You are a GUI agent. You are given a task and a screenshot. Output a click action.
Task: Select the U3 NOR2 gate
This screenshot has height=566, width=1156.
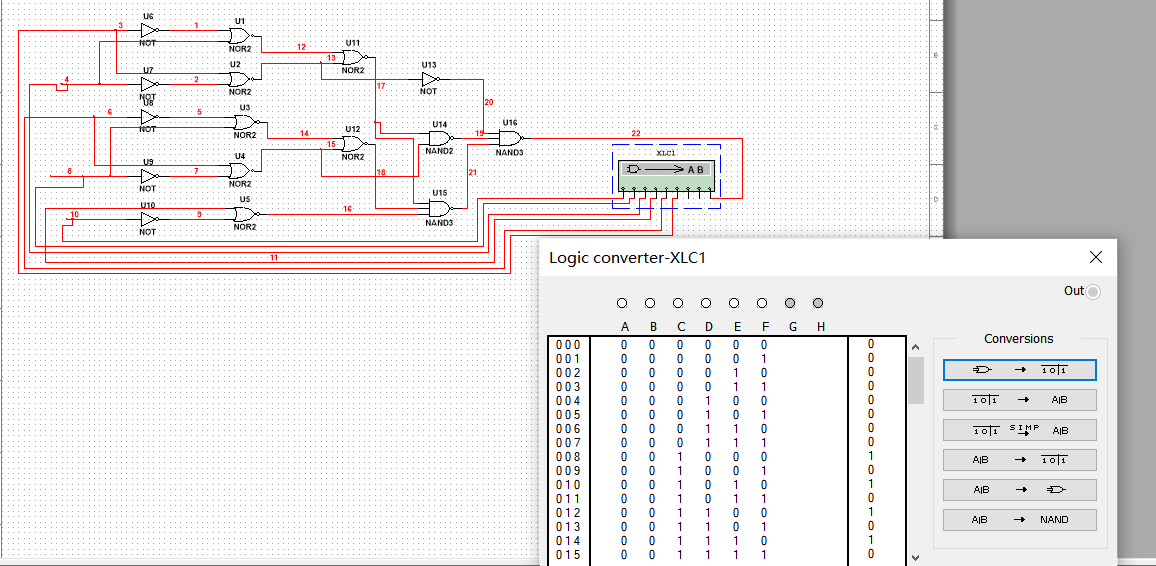tap(246, 122)
